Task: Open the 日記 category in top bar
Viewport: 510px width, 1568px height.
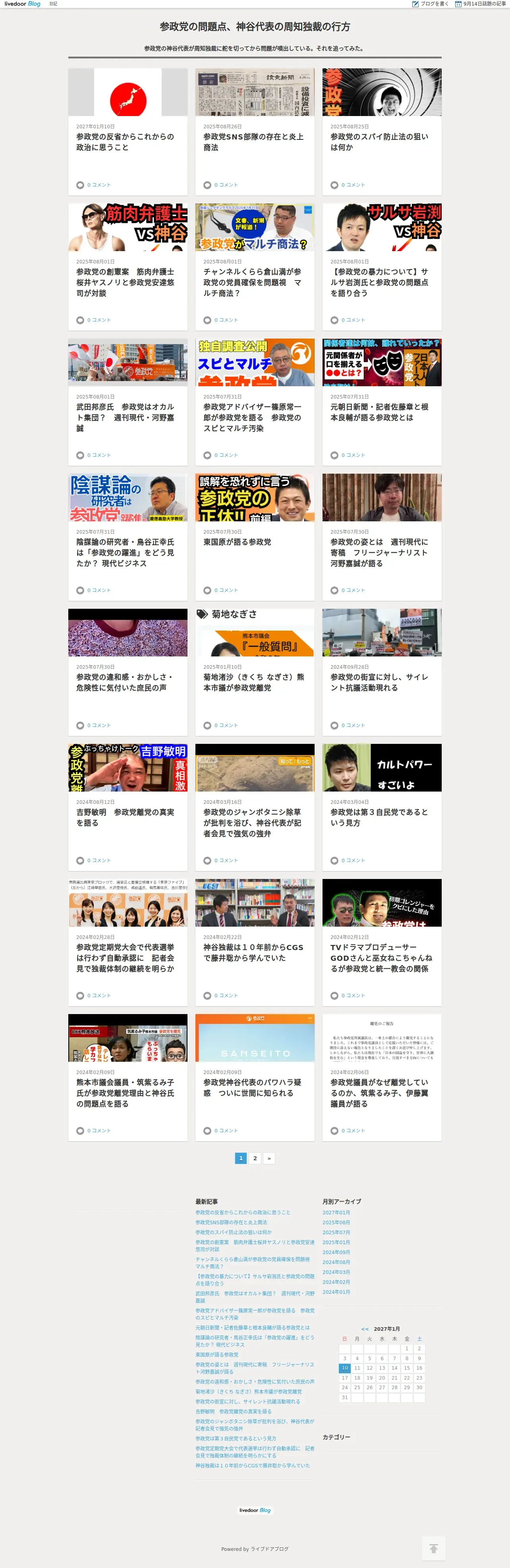Action: point(54,4)
